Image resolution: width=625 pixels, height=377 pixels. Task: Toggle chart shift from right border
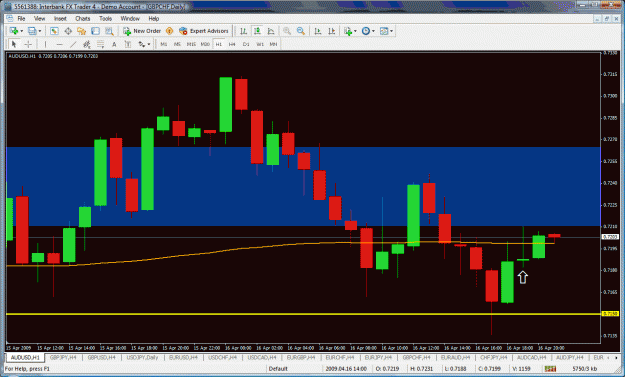pos(332,31)
